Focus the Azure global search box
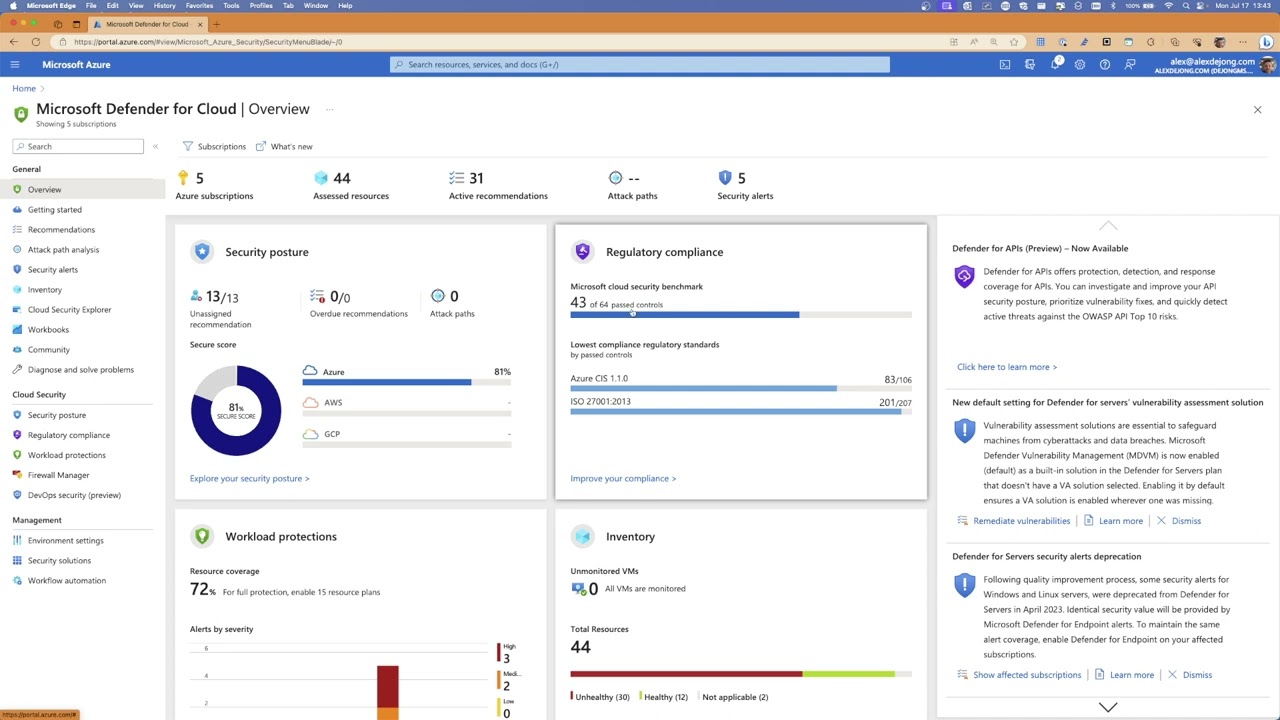Image resolution: width=1280 pixels, height=720 pixels. tap(639, 64)
